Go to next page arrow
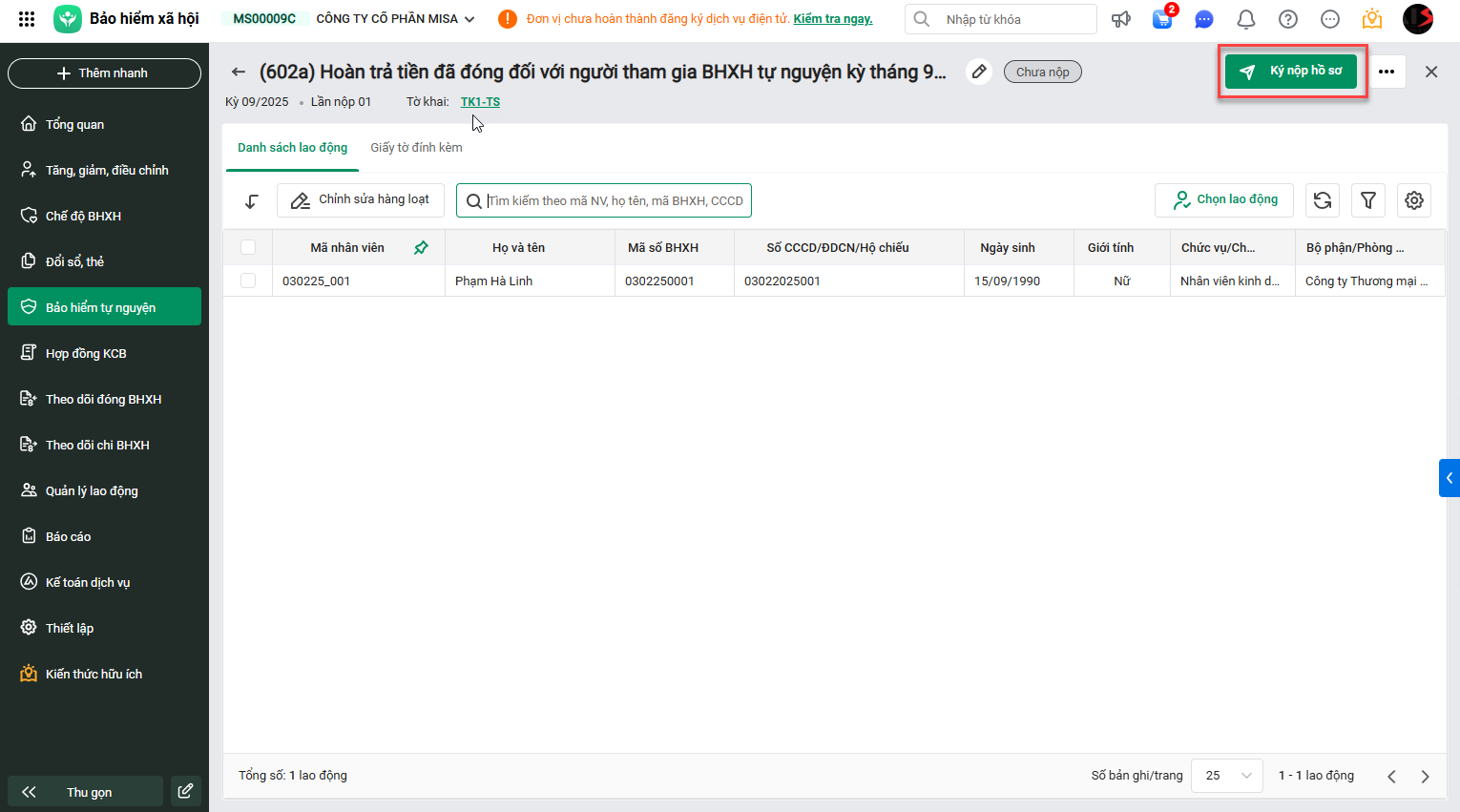The width and height of the screenshot is (1460, 812). point(1425,777)
